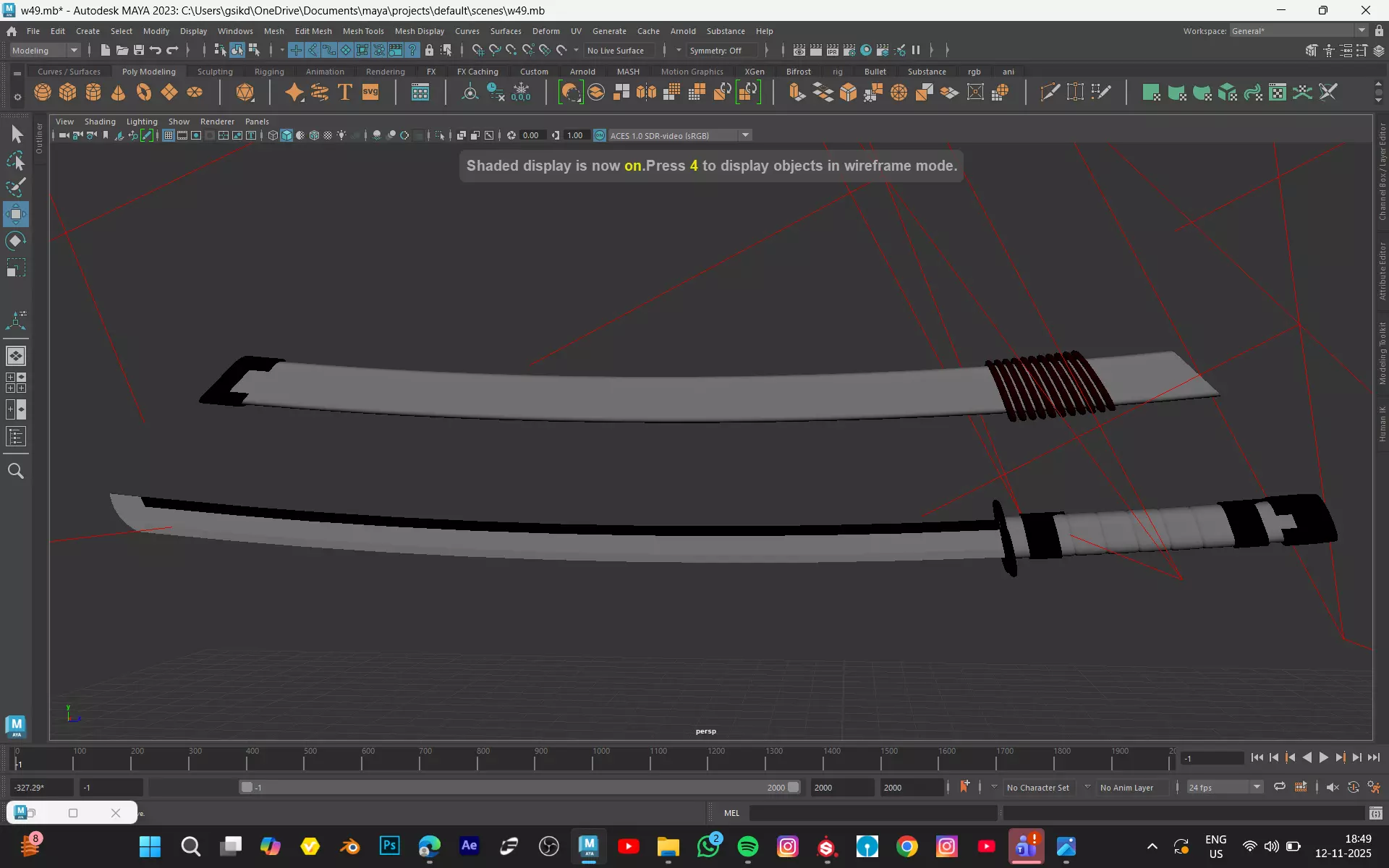The image size is (1389, 868).
Task: Click the Play forwards button
Action: point(1324,757)
